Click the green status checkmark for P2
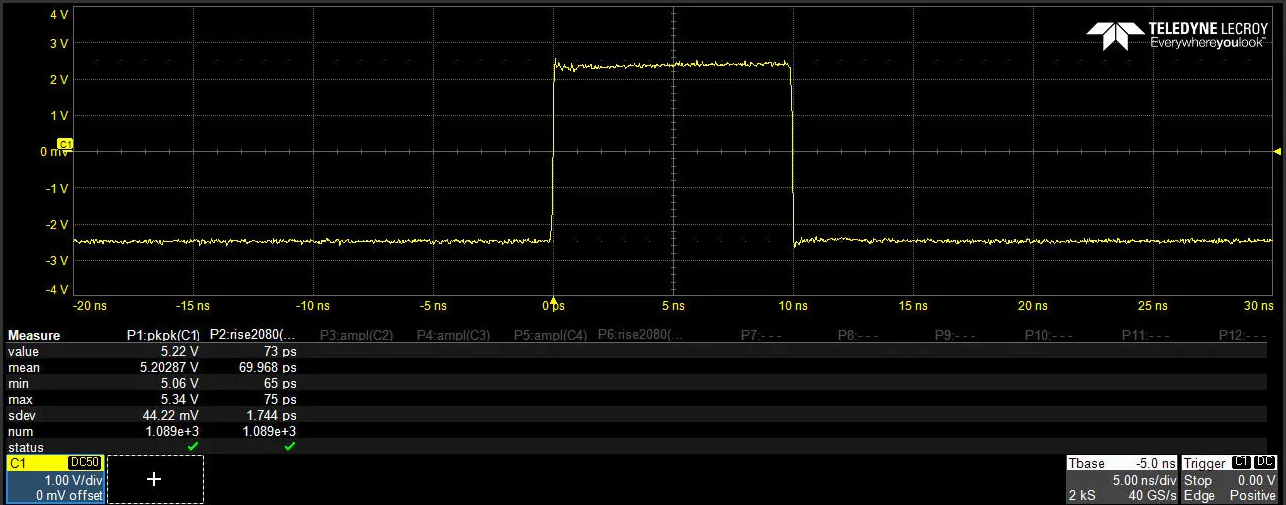Image resolution: width=1286 pixels, height=505 pixels. [x=289, y=446]
